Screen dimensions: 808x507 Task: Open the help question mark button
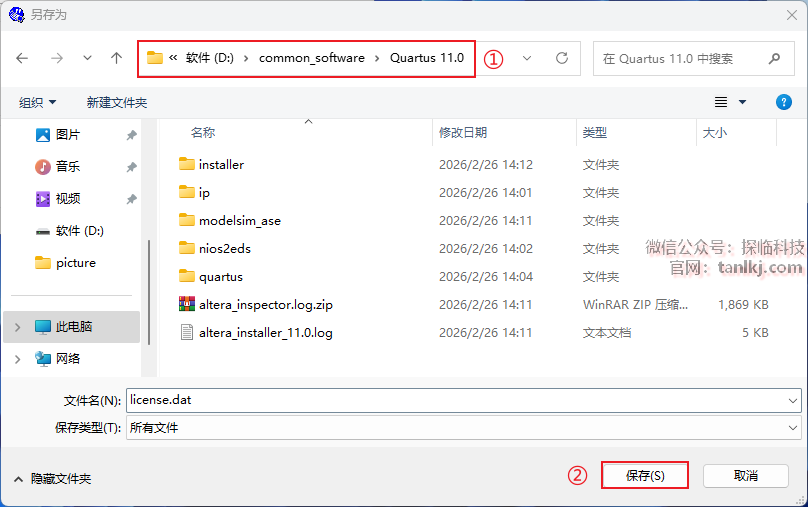click(x=784, y=102)
